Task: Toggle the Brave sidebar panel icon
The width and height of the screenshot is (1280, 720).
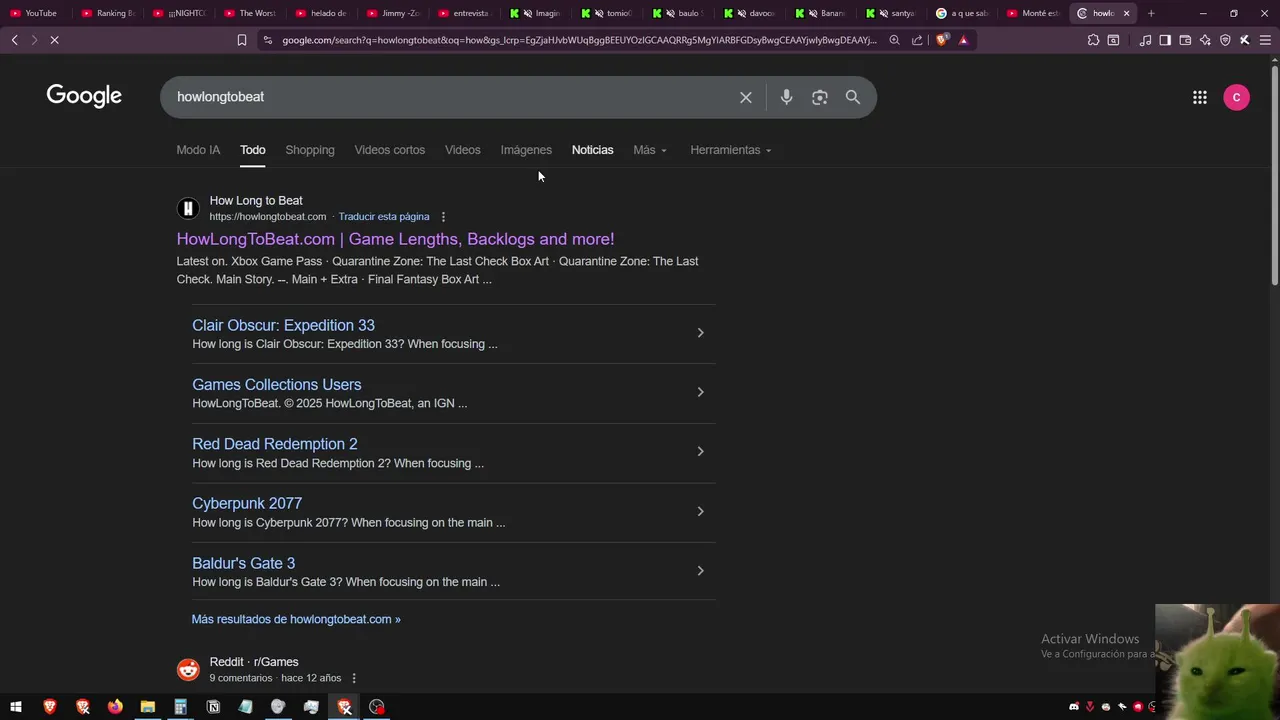Action: [x=1165, y=40]
